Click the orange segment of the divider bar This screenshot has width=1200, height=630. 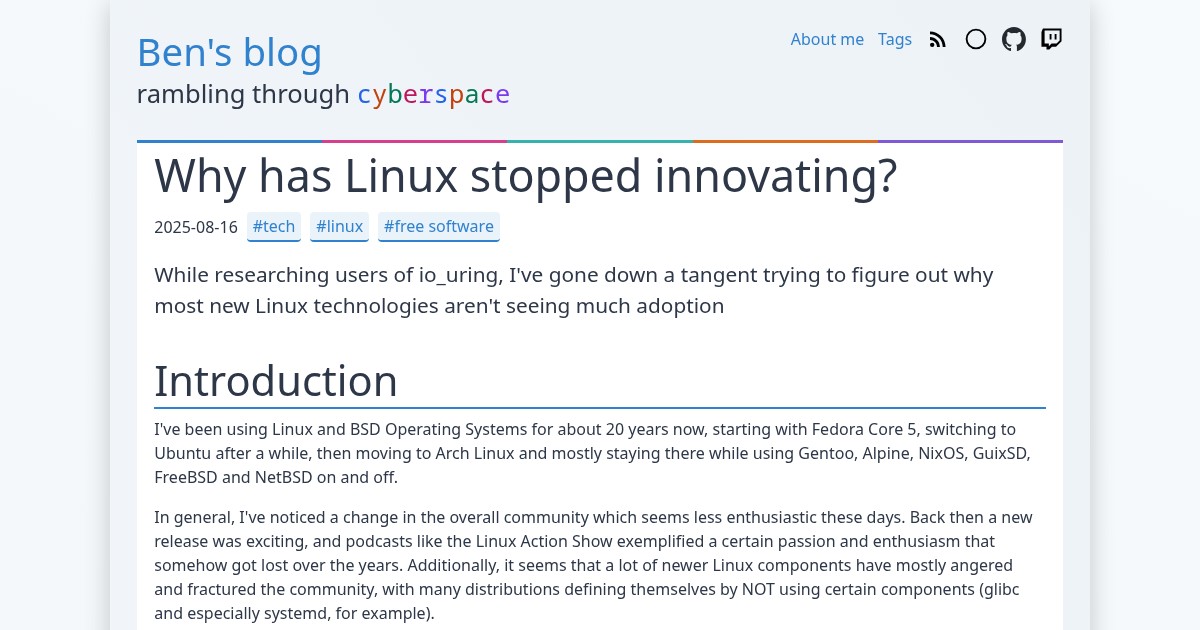point(785,141)
